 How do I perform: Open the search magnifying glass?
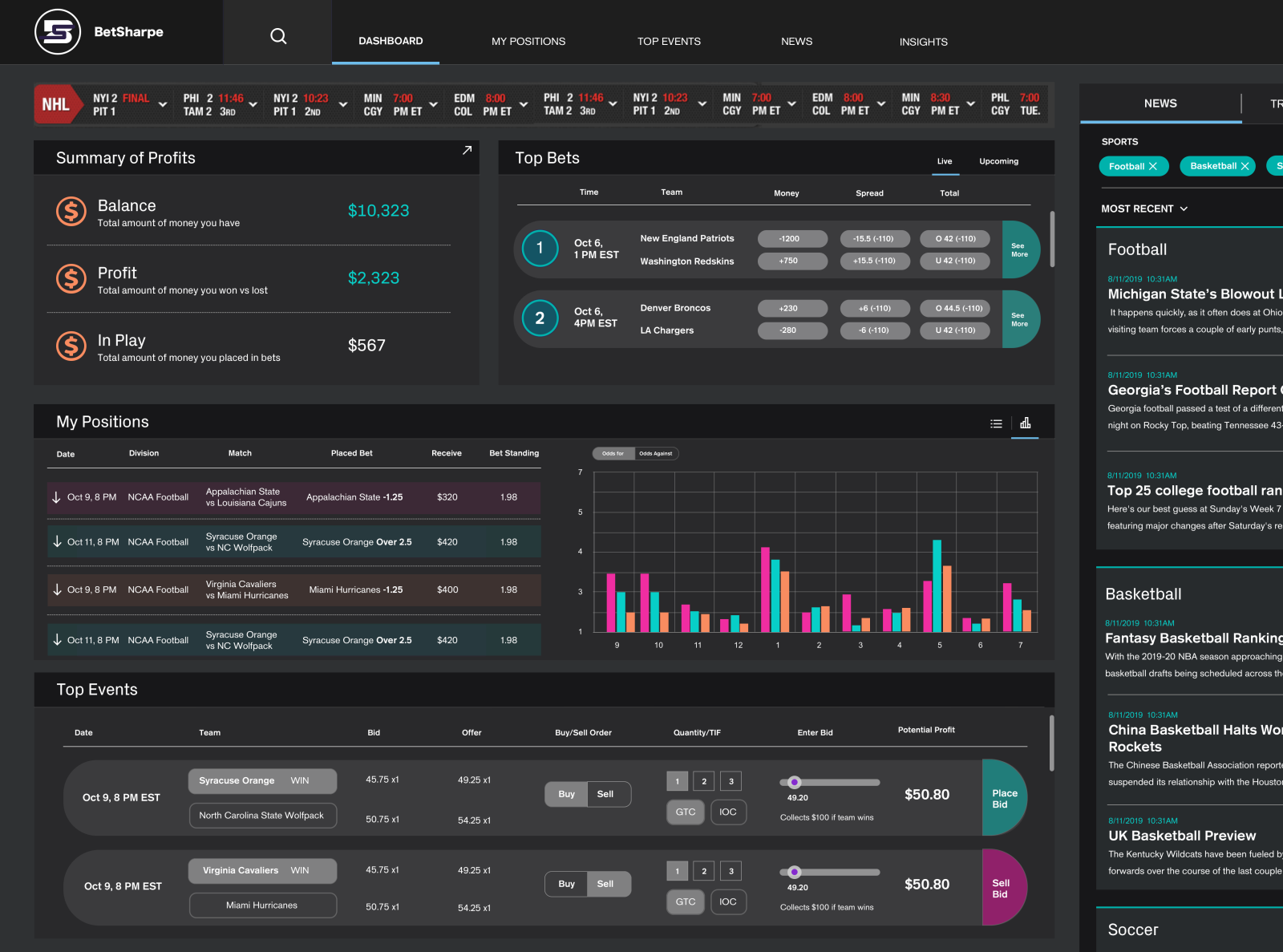pyautogui.click(x=277, y=35)
